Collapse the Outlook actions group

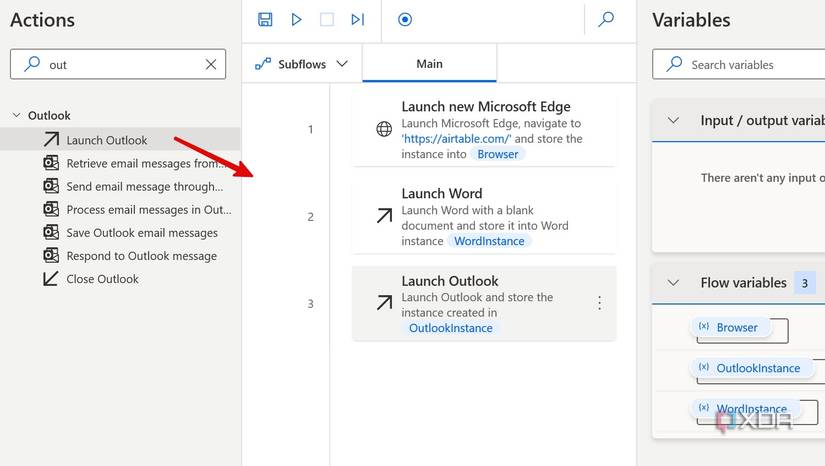pos(16,116)
